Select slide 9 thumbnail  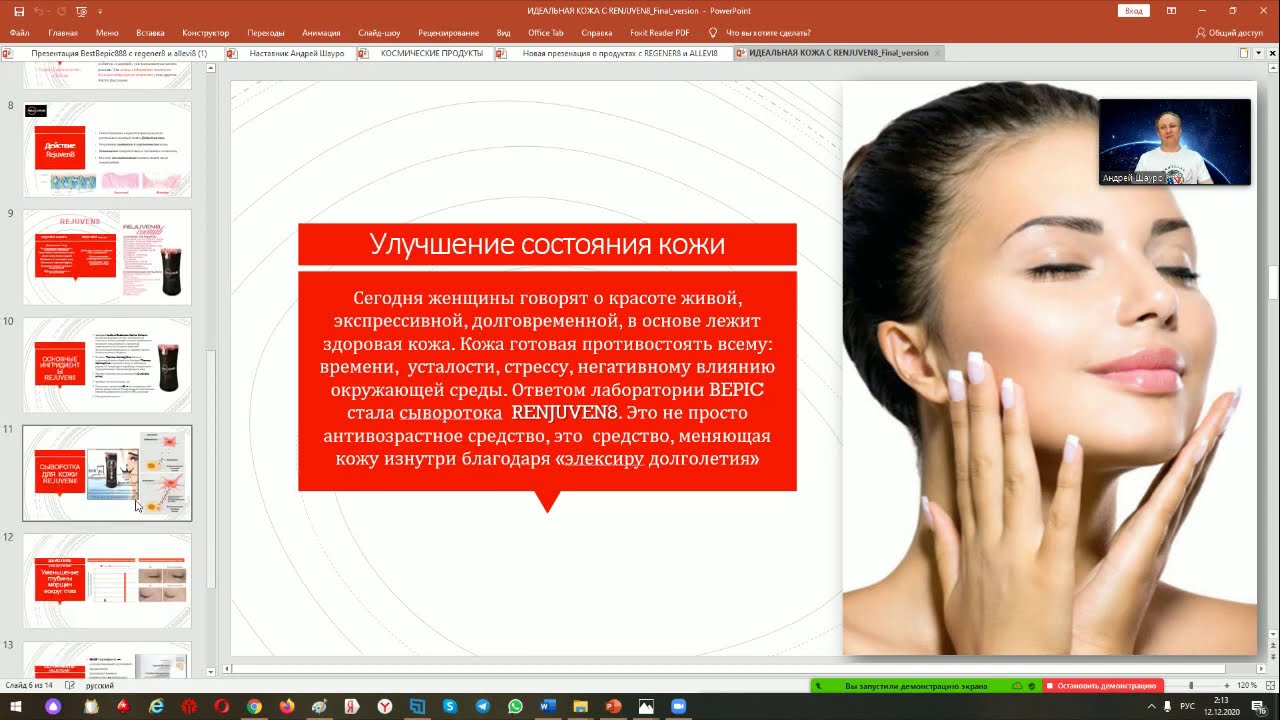coord(107,257)
